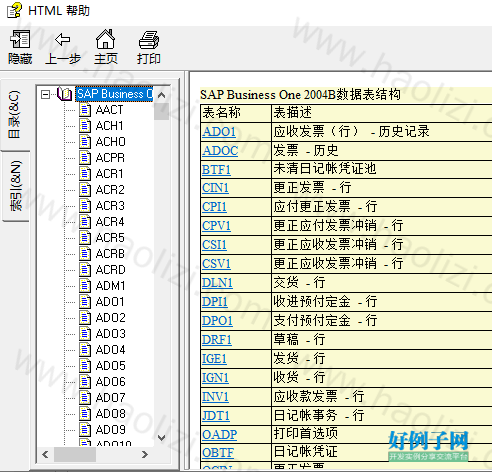Click the page icon next to ADO5

click(85, 366)
